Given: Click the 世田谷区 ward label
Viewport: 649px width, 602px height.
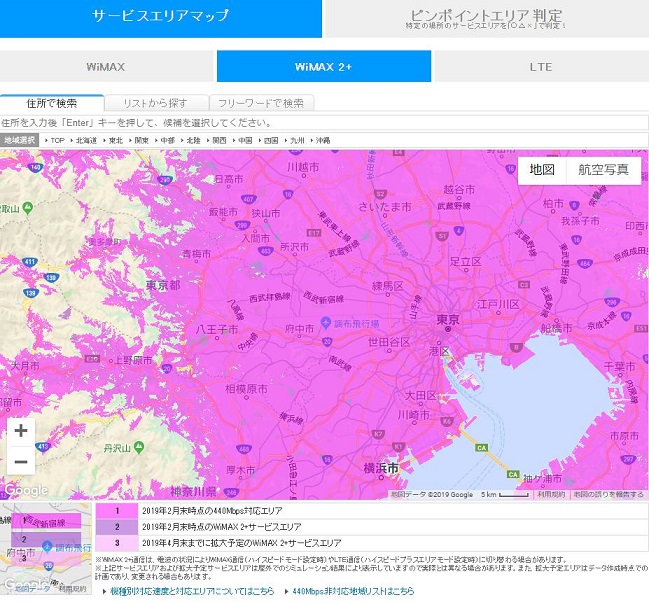Looking at the screenshot, I should pos(389,342).
